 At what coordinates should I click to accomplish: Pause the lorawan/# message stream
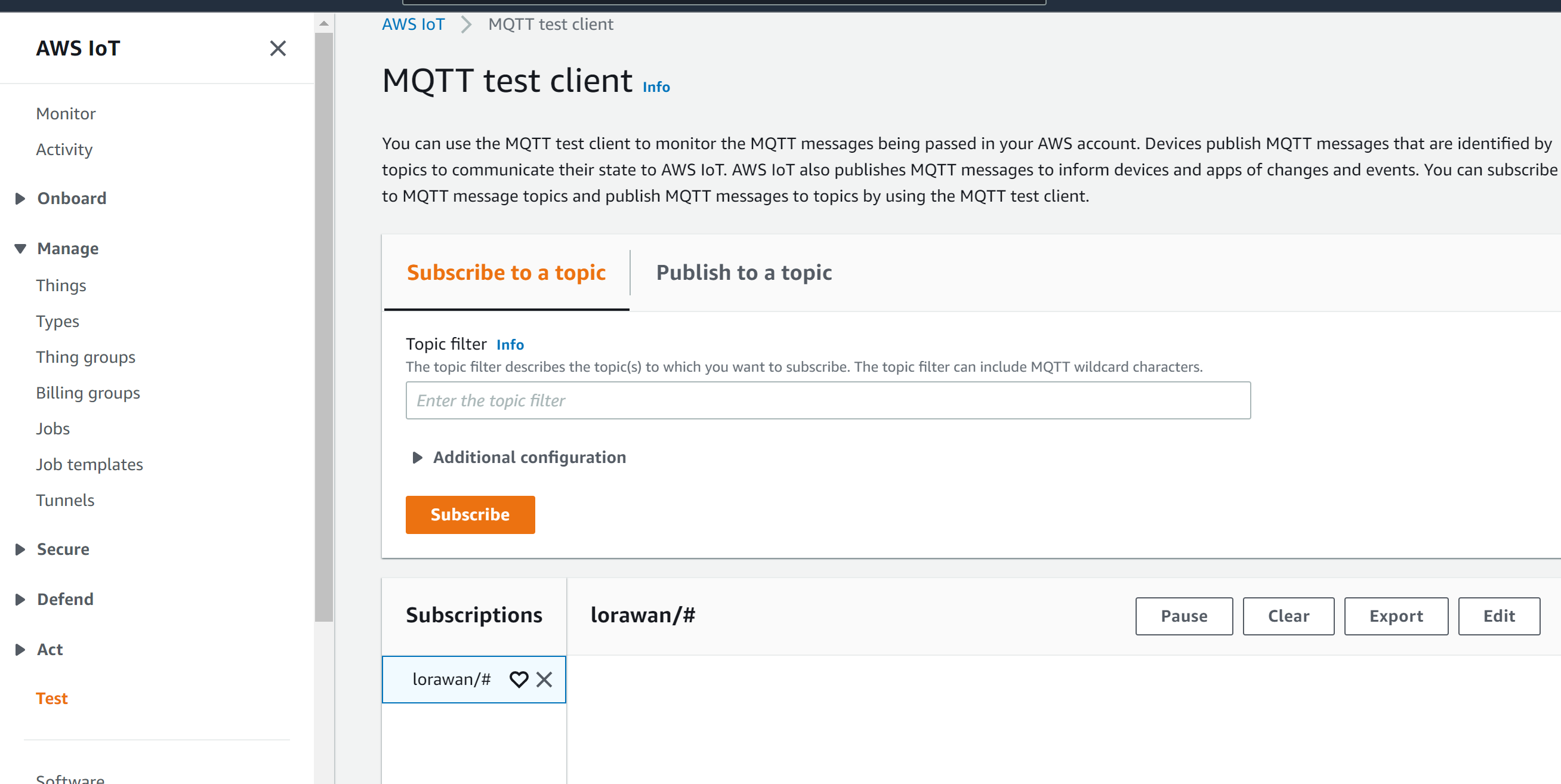click(x=1183, y=616)
